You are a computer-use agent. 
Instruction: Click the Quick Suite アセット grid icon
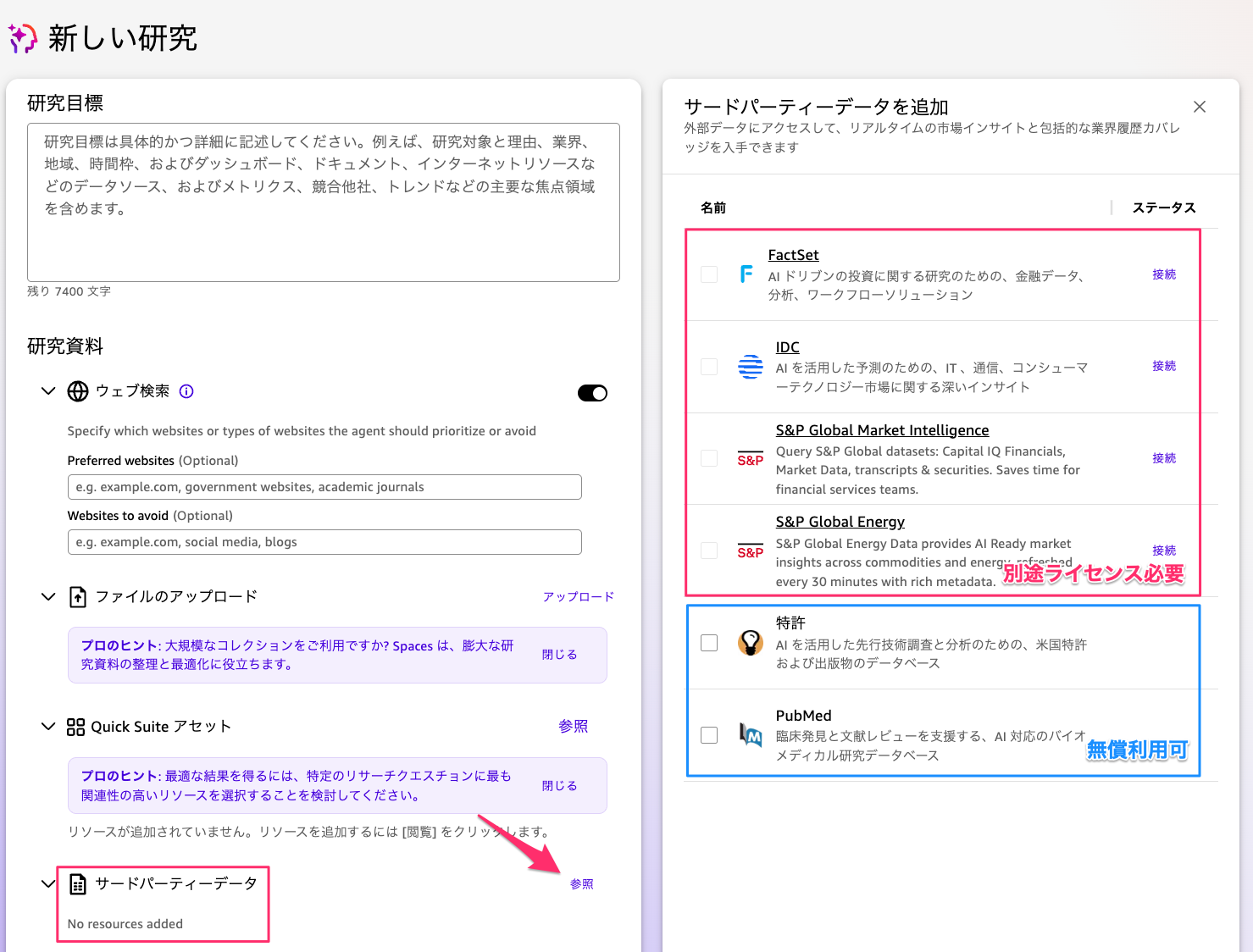click(75, 726)
